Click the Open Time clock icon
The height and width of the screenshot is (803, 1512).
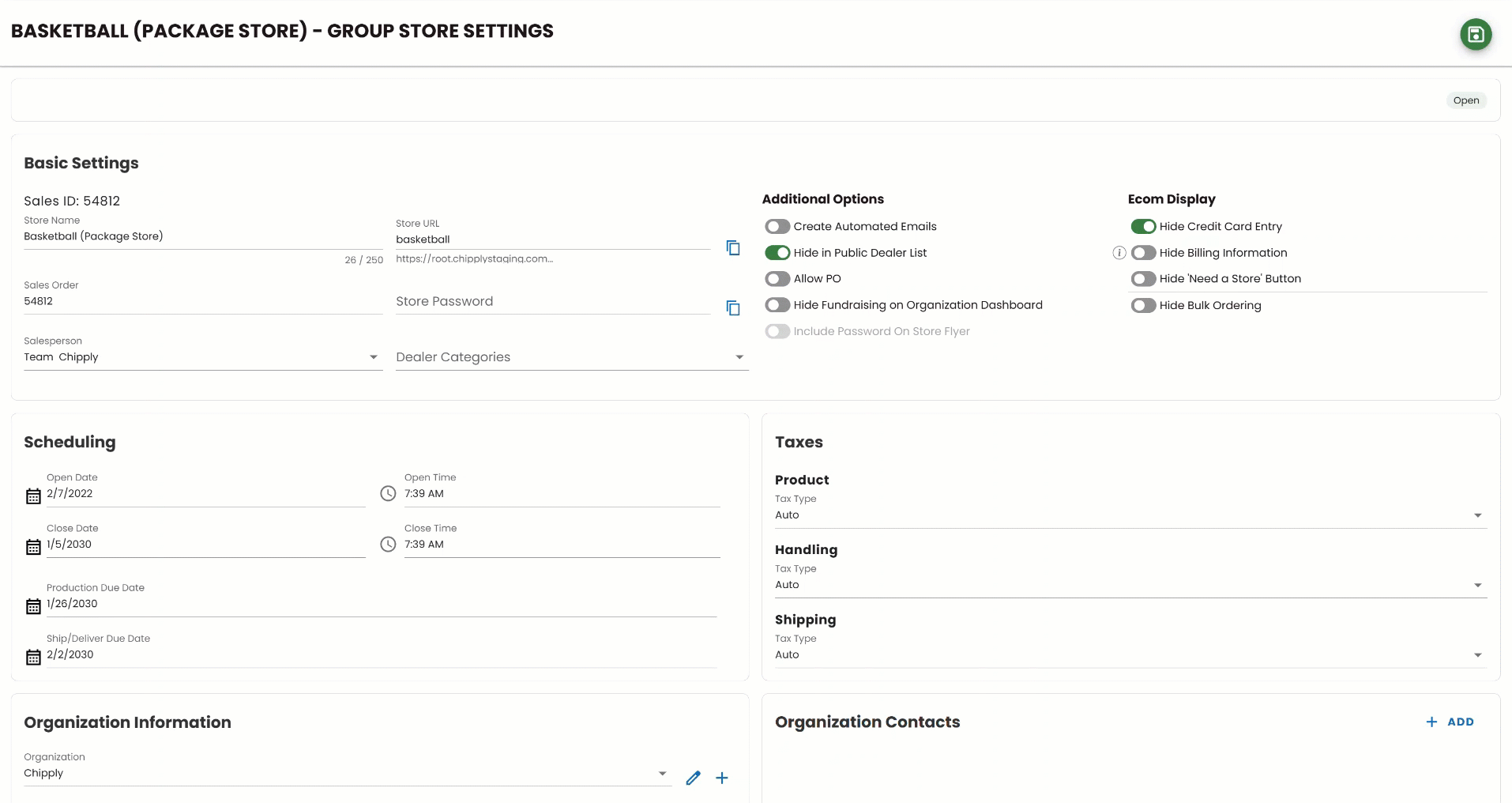click(388, 494)
